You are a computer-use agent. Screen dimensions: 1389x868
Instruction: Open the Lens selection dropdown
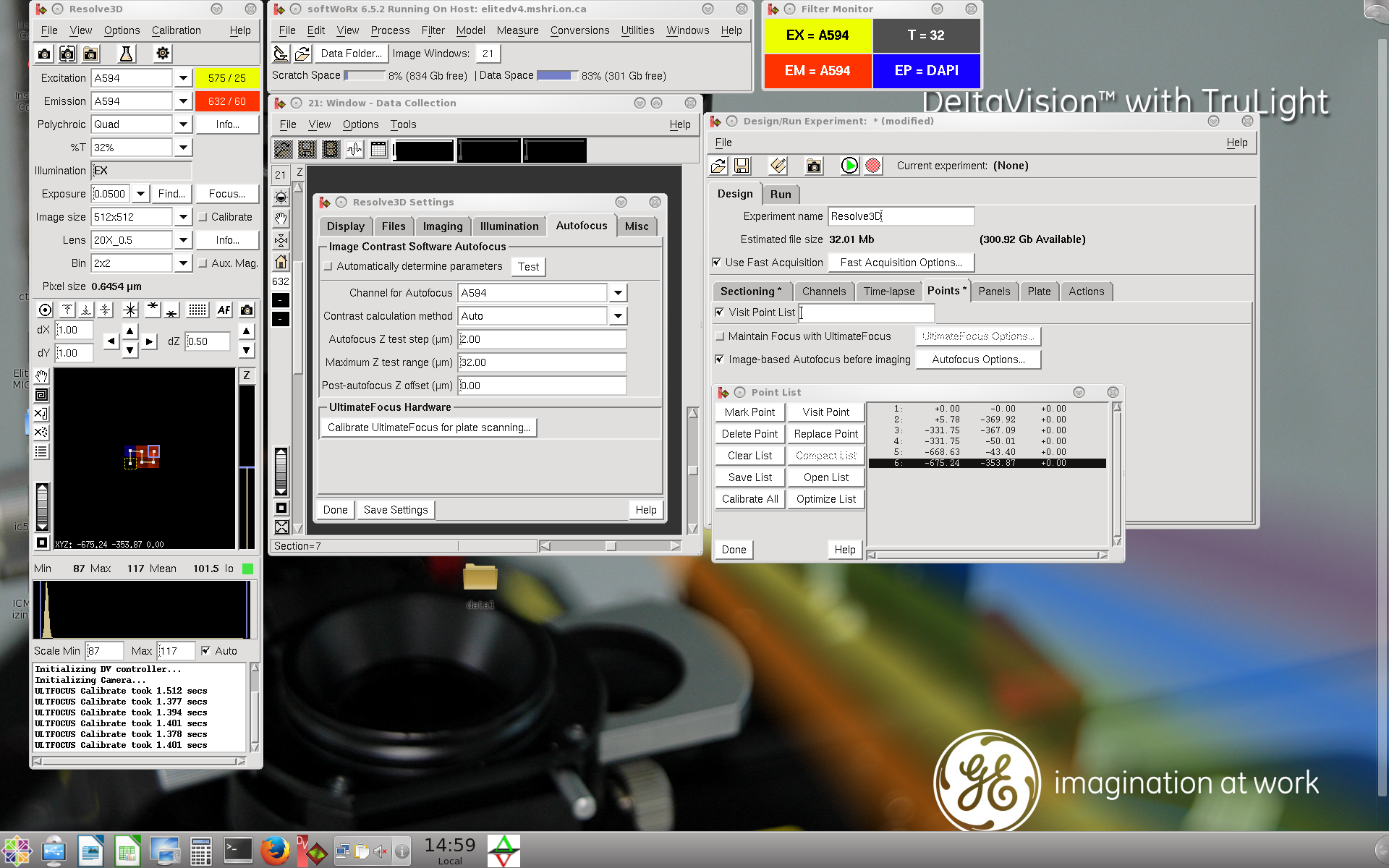(x=183, y=240)
